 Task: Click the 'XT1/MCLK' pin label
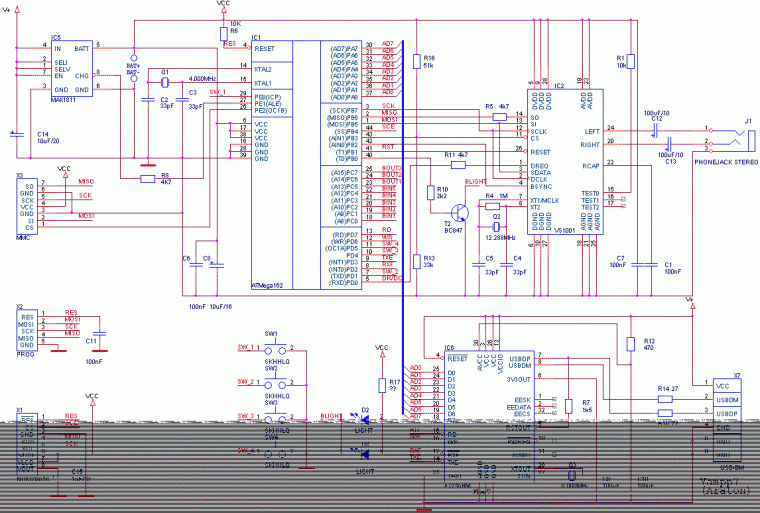coord(545,200)
